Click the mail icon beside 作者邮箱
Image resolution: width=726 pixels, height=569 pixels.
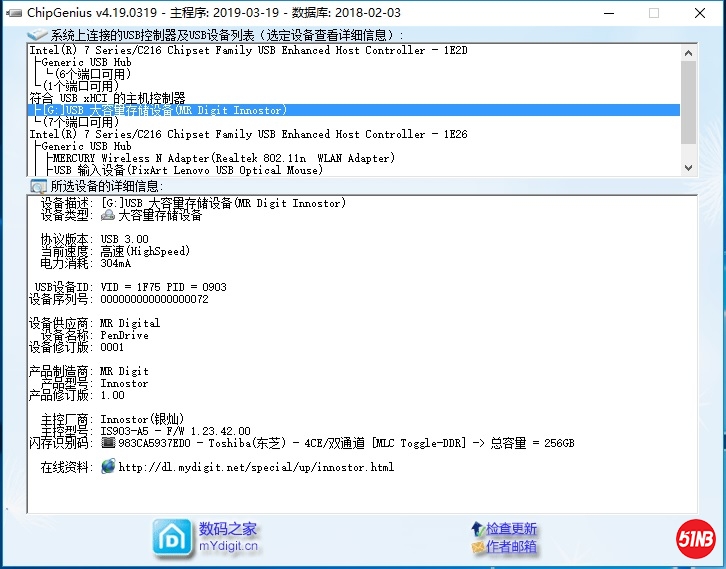tap(477, 547)
